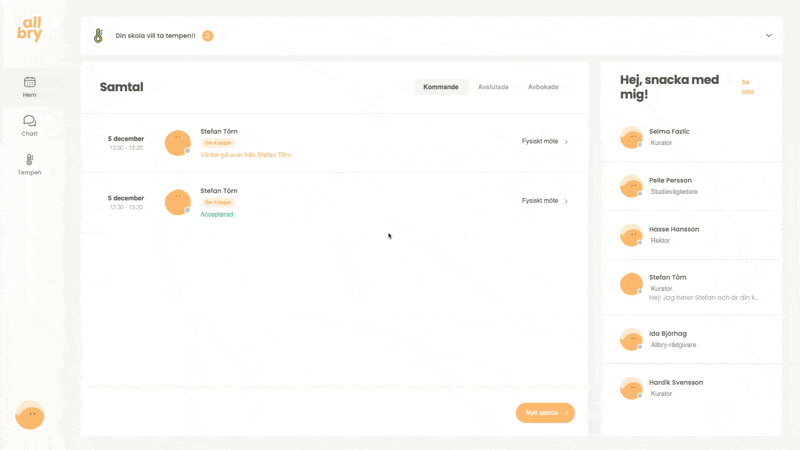Open the Chatt speech bubble icon

click(30, 121)
